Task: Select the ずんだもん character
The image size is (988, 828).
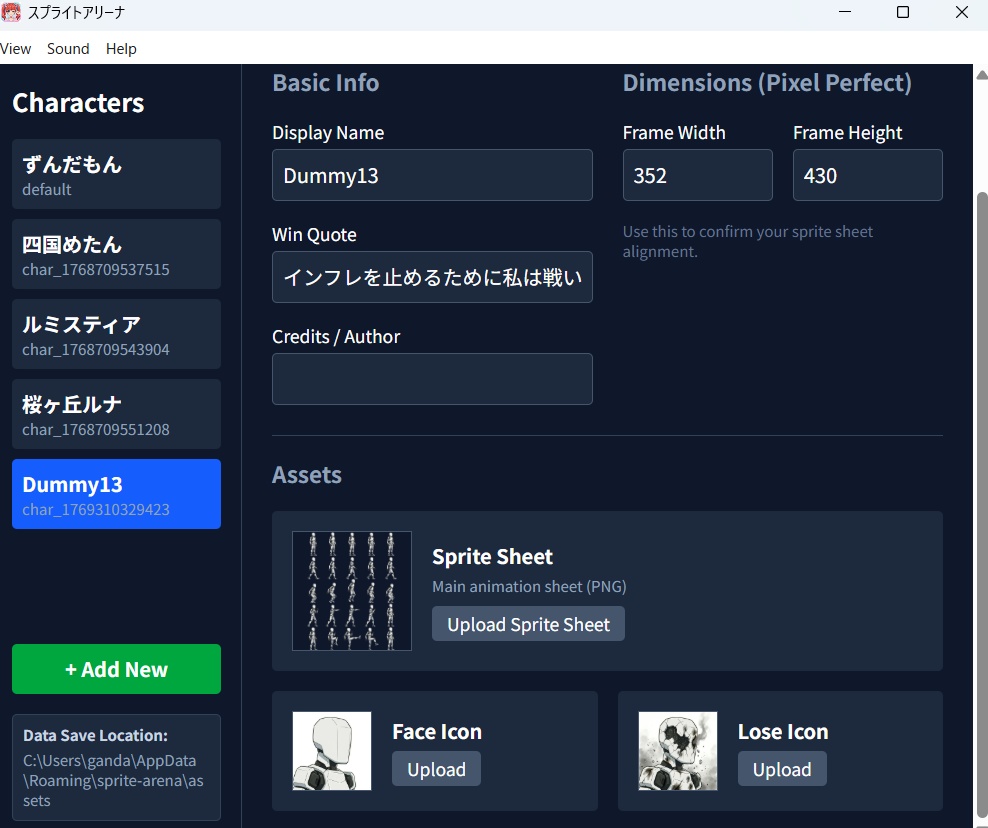Action: click(116, 174)
